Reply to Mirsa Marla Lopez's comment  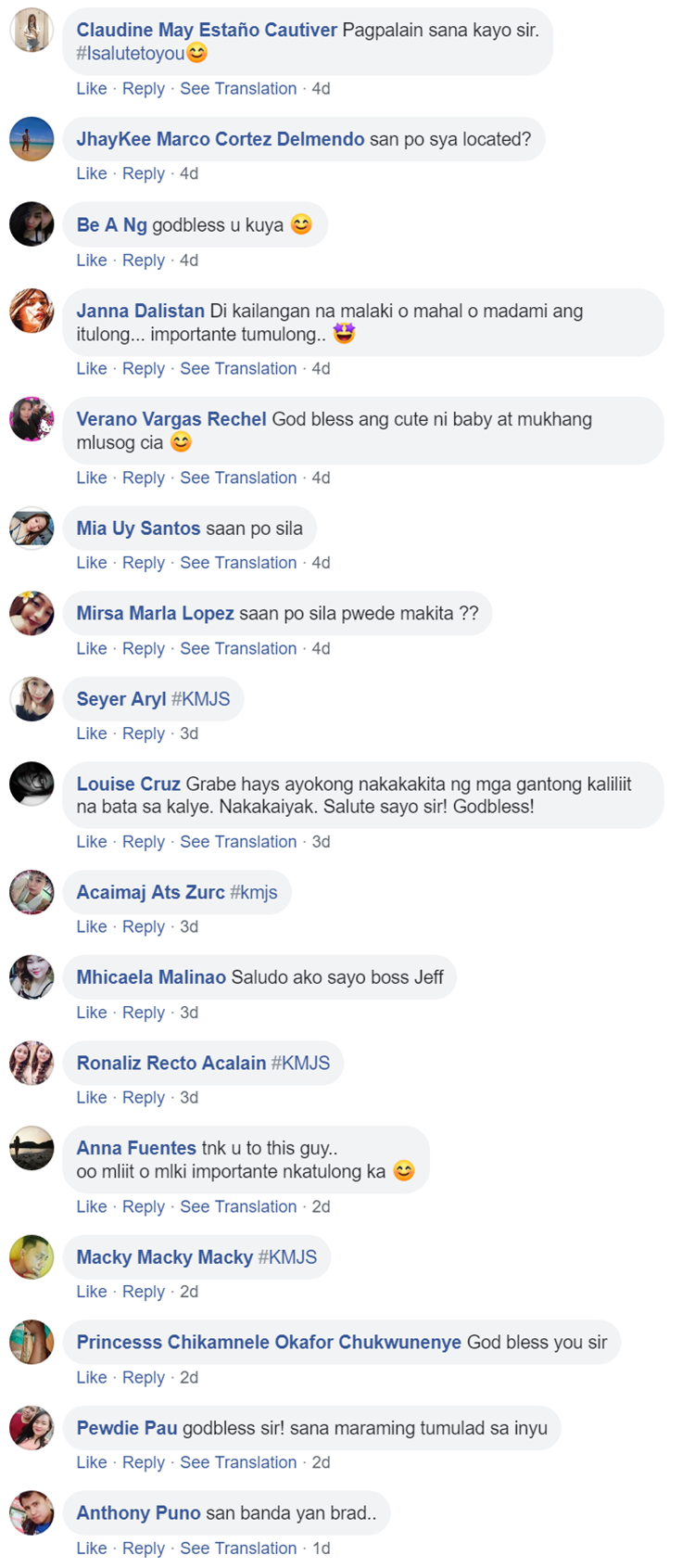click(x=144, y=649)
